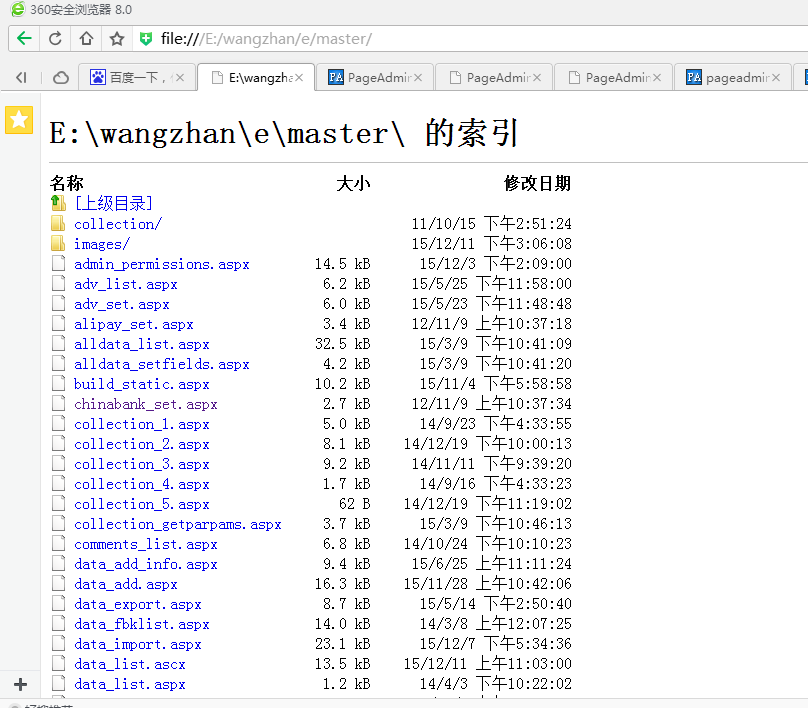Click the cloud icon in the tab bar

61,77
